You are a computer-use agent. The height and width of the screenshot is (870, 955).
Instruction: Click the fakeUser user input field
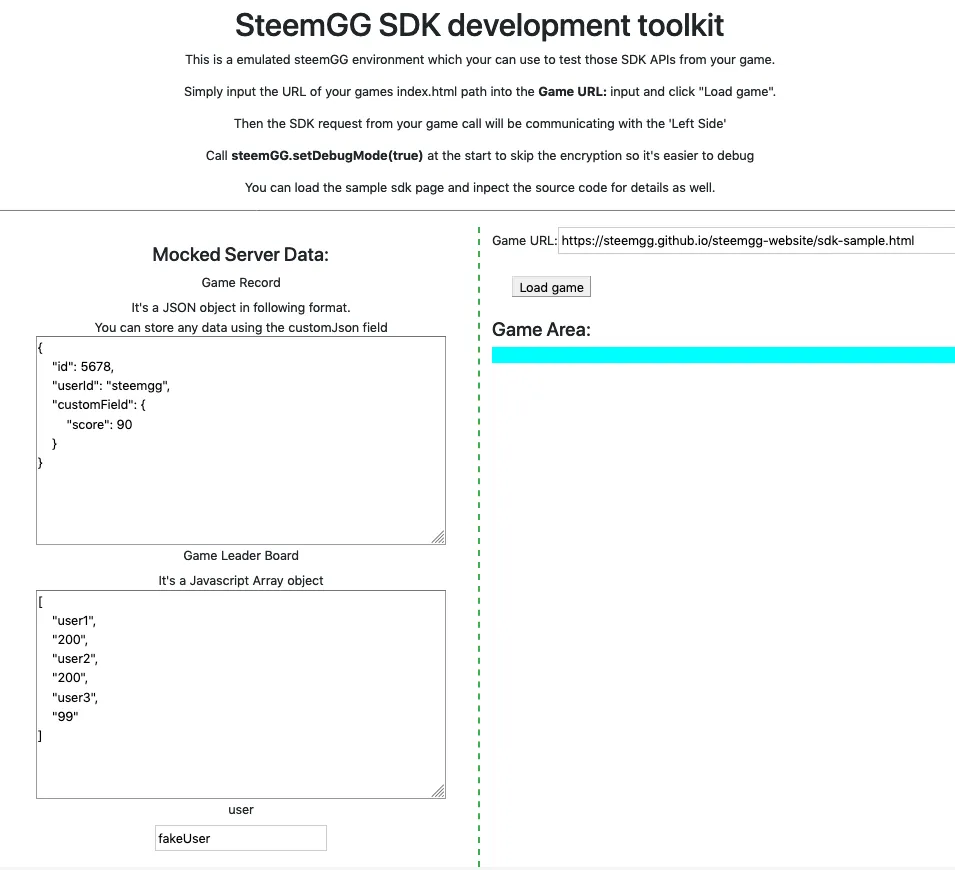(241, 838)
